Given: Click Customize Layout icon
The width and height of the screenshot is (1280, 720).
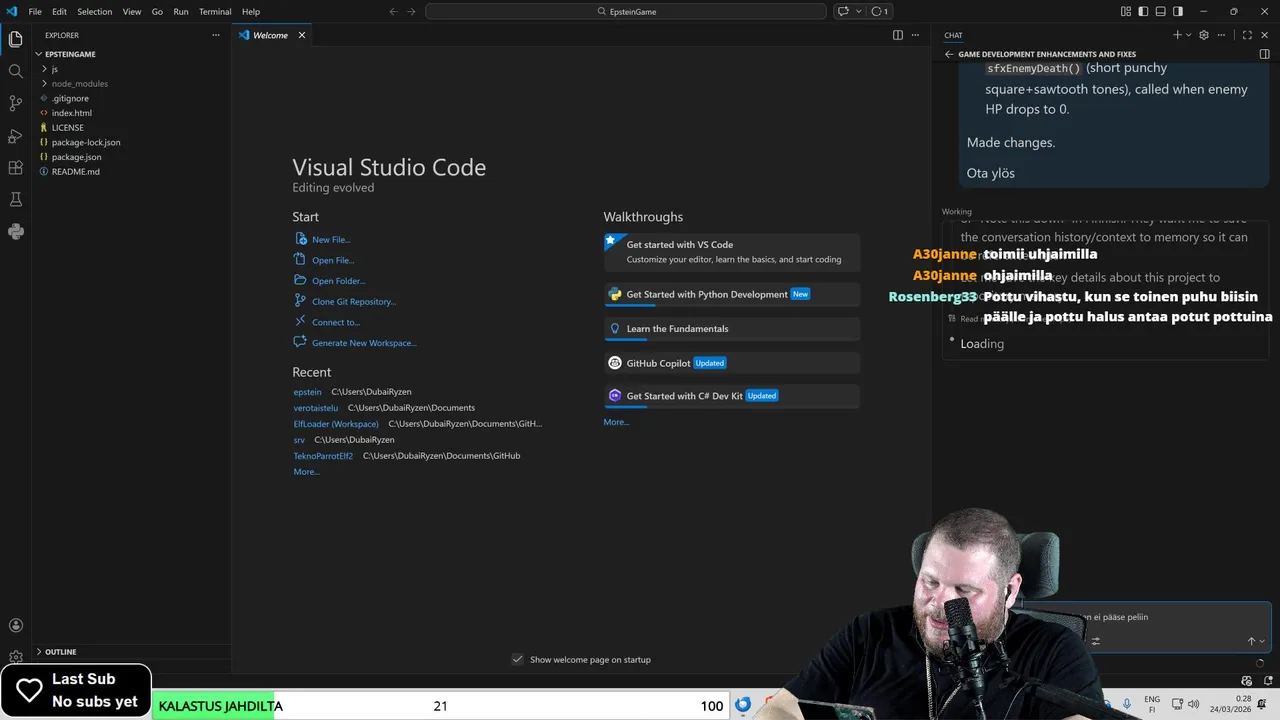Looking at the screenshot, I should pyautogui.click(x=1126, y=11).
